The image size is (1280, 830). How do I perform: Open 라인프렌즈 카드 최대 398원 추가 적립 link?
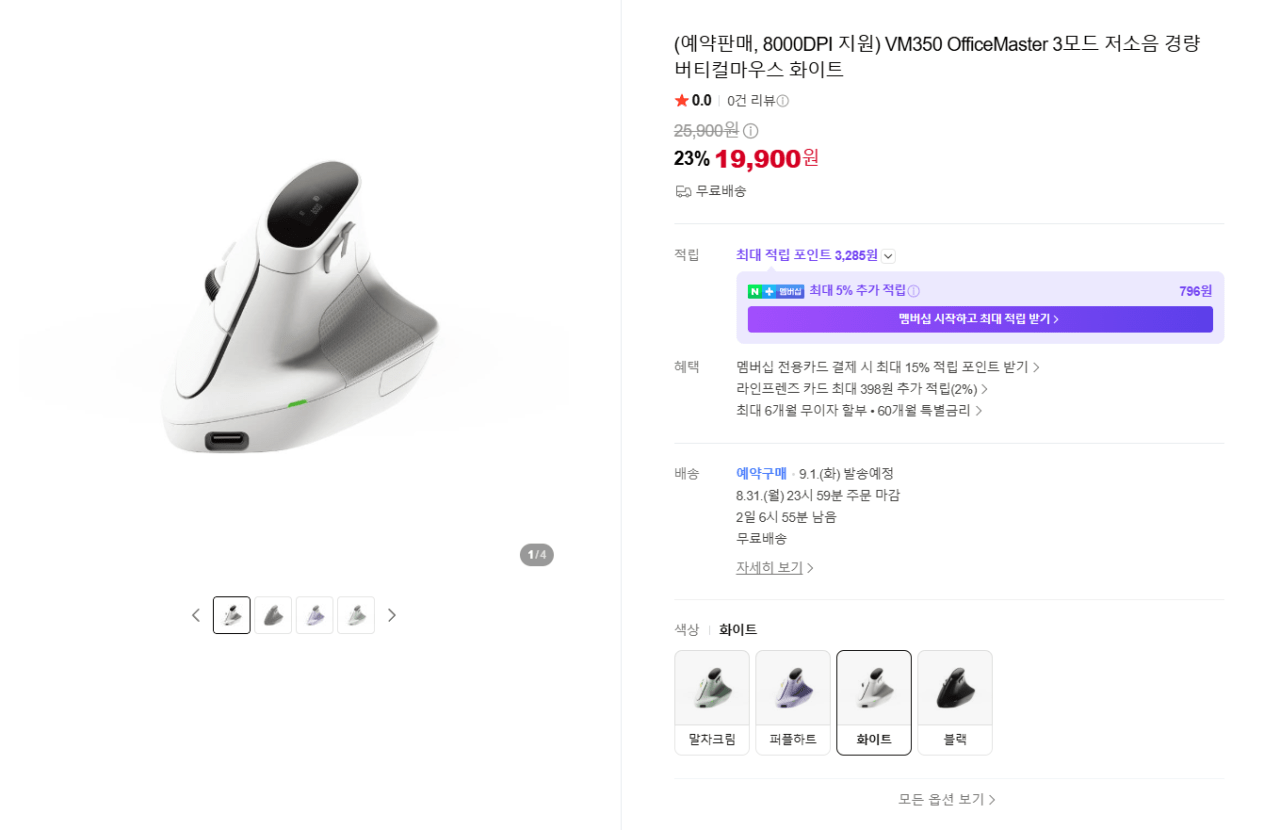(x=862, y=389)
